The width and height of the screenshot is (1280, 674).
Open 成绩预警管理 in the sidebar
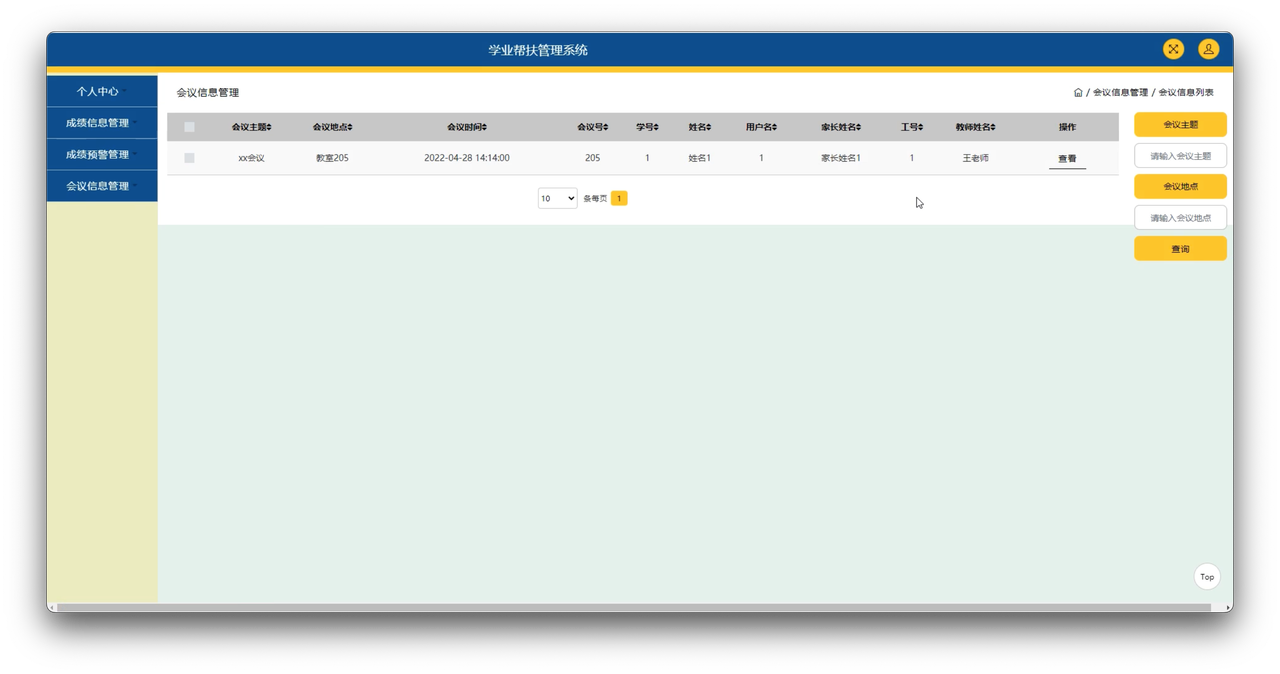[102, 154]
